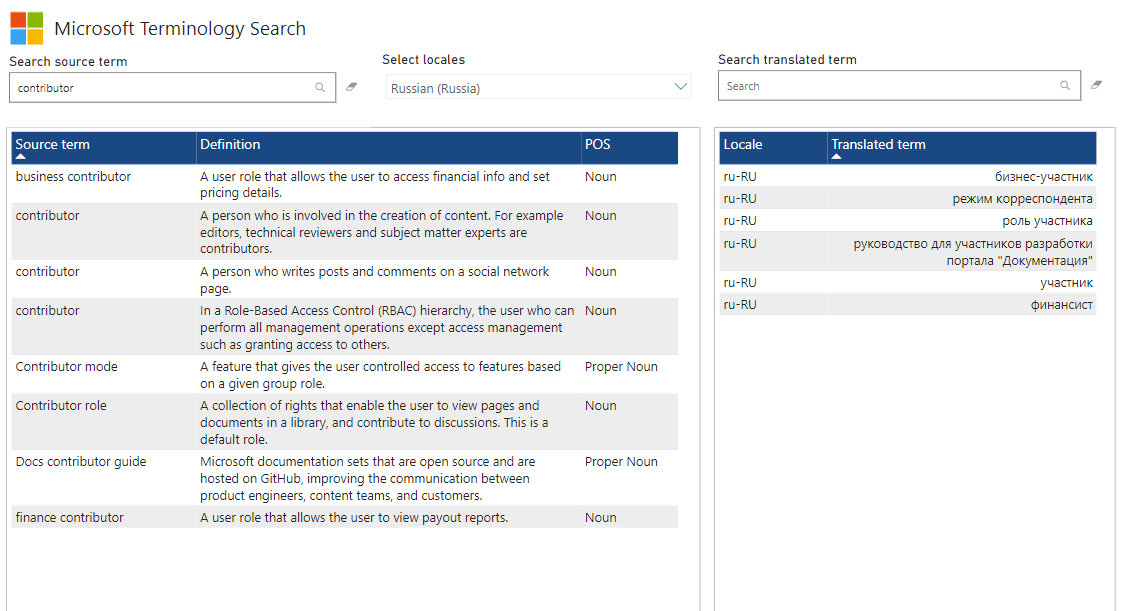Viewport: 1121px width, 611px height.
Task: Click definition about viewing pages in a library
Action: (x=375, y=422)
